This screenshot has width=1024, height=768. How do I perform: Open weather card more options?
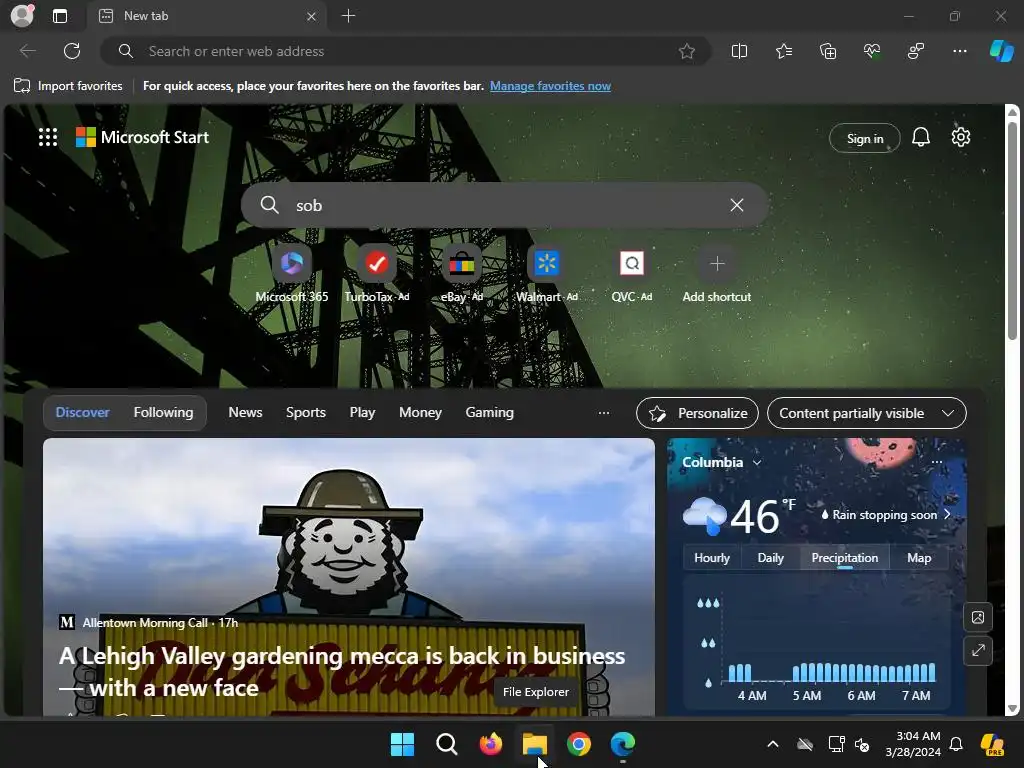point(936,462)
